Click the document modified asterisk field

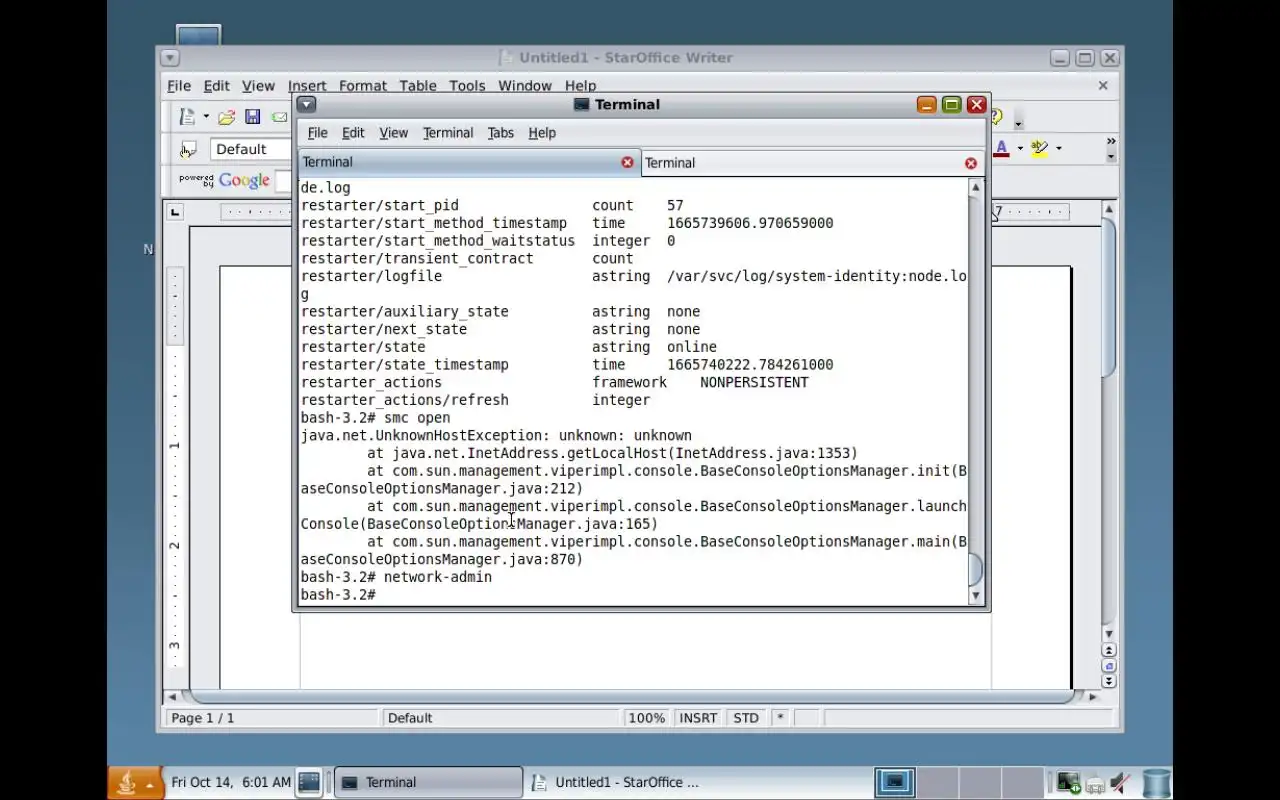tap(780, 718)
